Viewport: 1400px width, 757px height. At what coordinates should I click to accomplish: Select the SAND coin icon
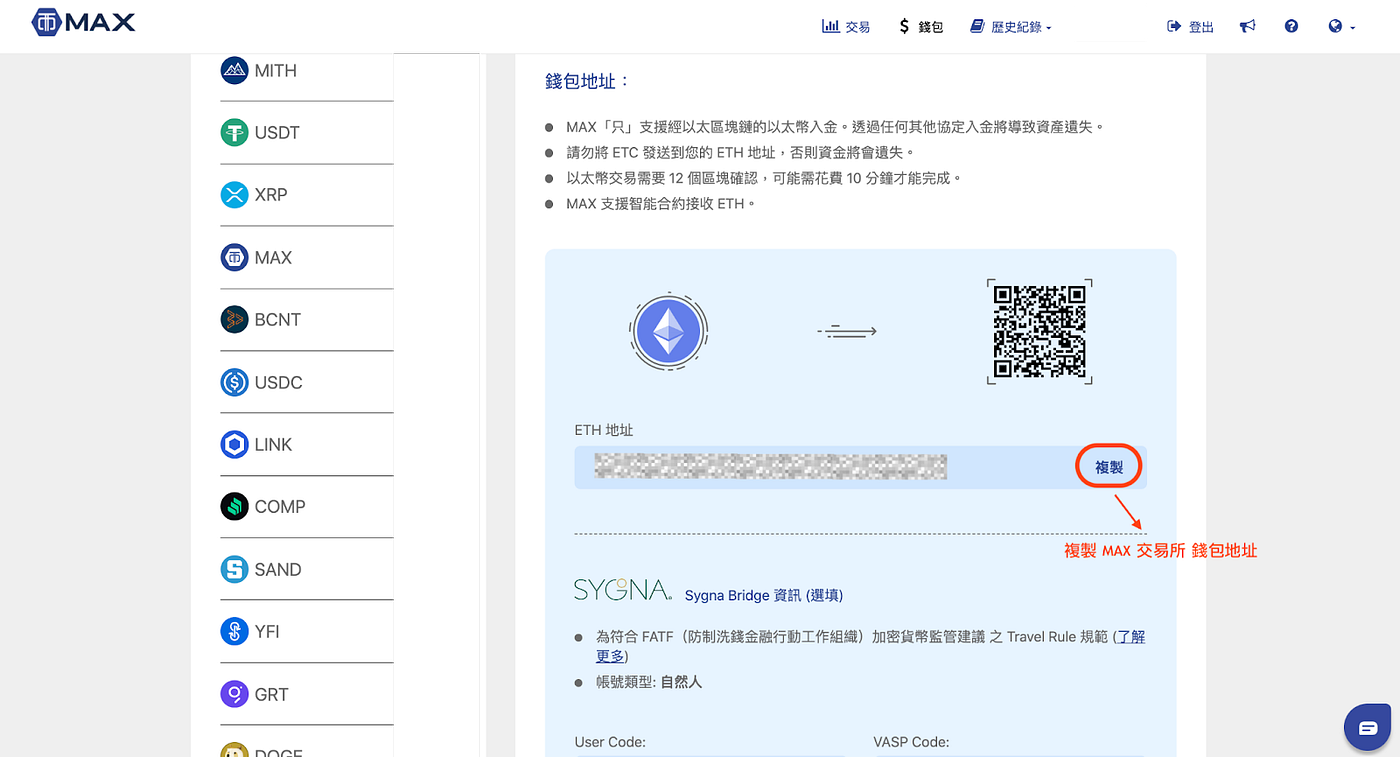(x=234, y=569)
